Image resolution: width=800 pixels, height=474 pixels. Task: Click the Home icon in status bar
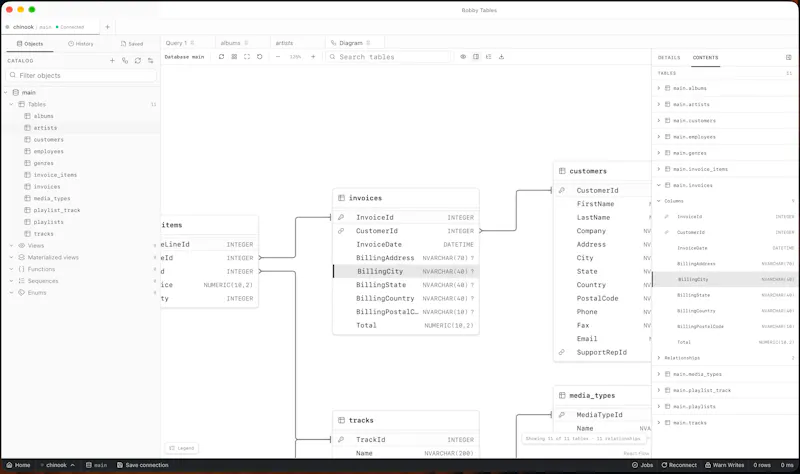[9, 465]
